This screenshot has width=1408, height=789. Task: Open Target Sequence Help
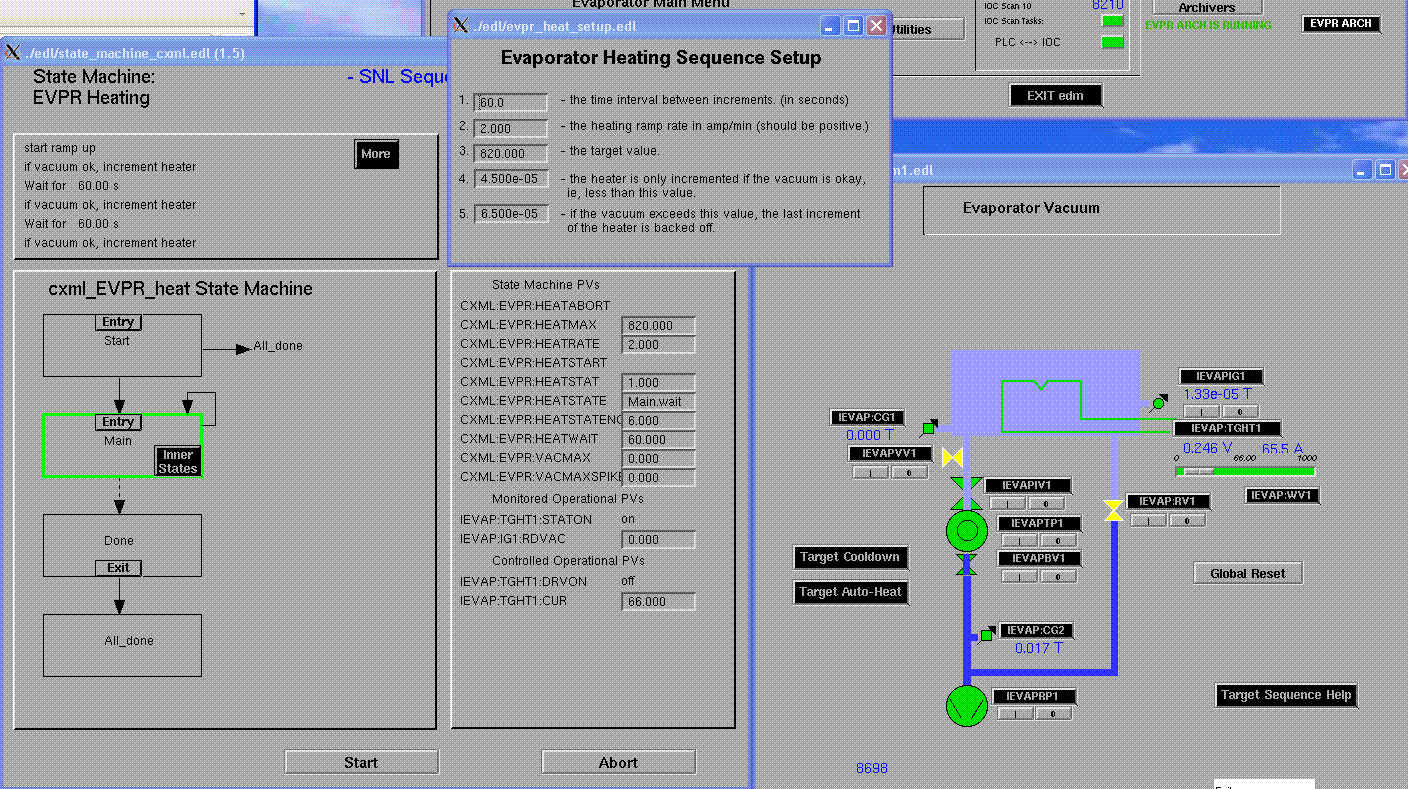1286,695
